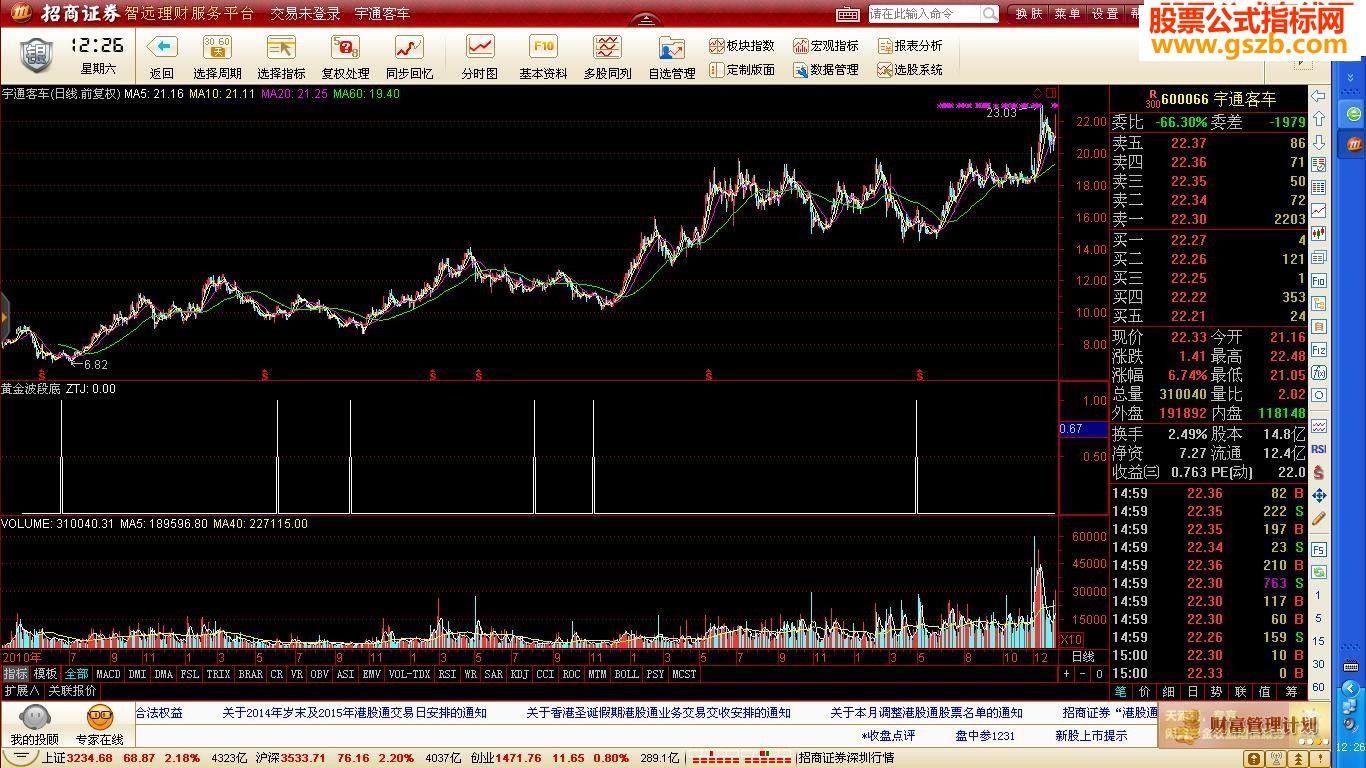
Task: Click the 返回 back toolbar icon
Action: [x=161, y=56]
